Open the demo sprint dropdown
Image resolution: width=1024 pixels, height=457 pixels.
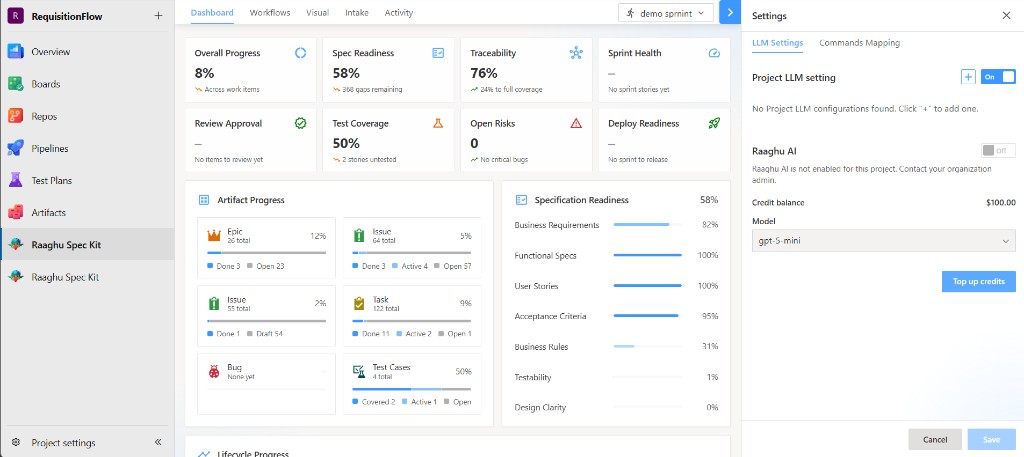pyautogui.click(x=665, y=13)
